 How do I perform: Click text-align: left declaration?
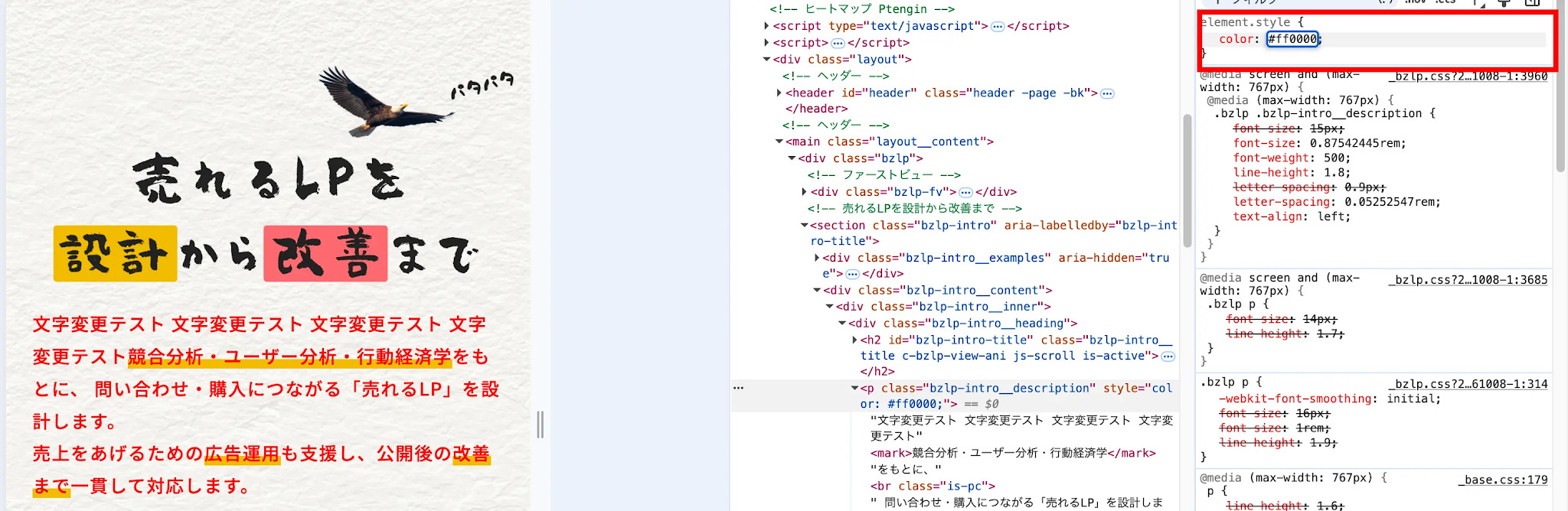coord(1292,216)
